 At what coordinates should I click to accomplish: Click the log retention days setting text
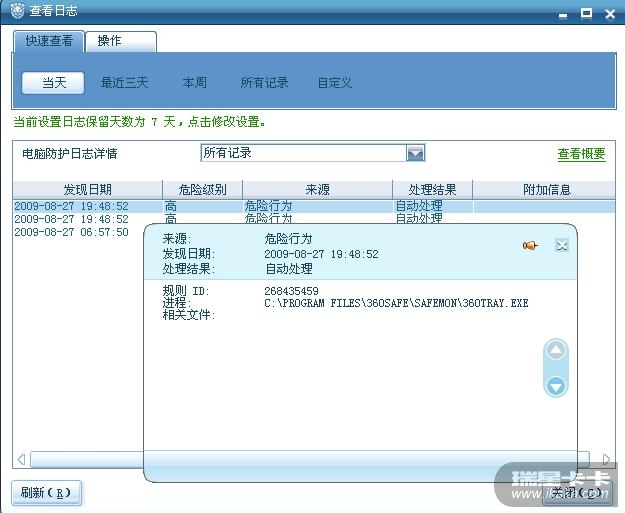(140, 122)
